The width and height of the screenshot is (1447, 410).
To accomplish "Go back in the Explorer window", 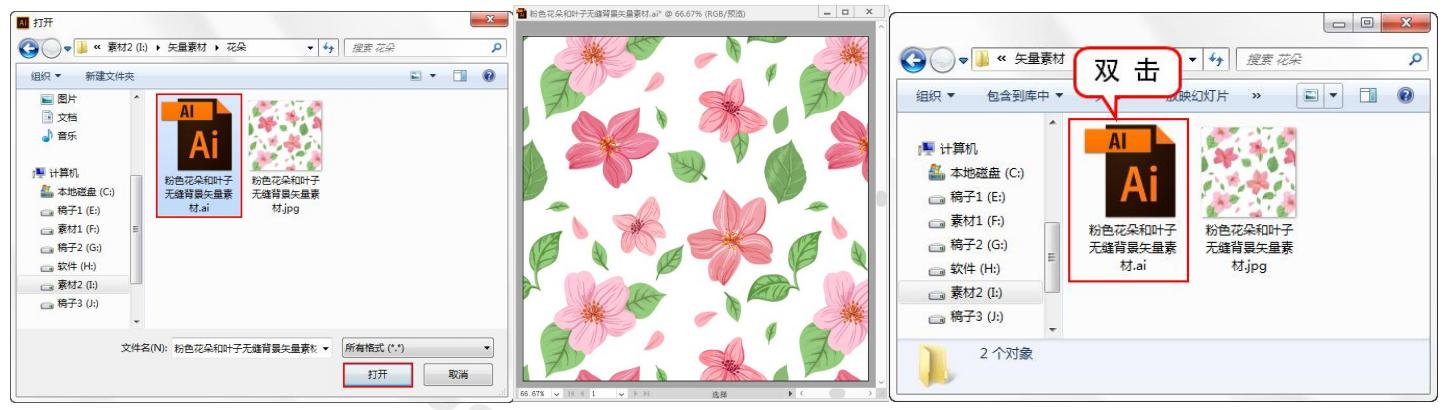I will pos(914,61).
